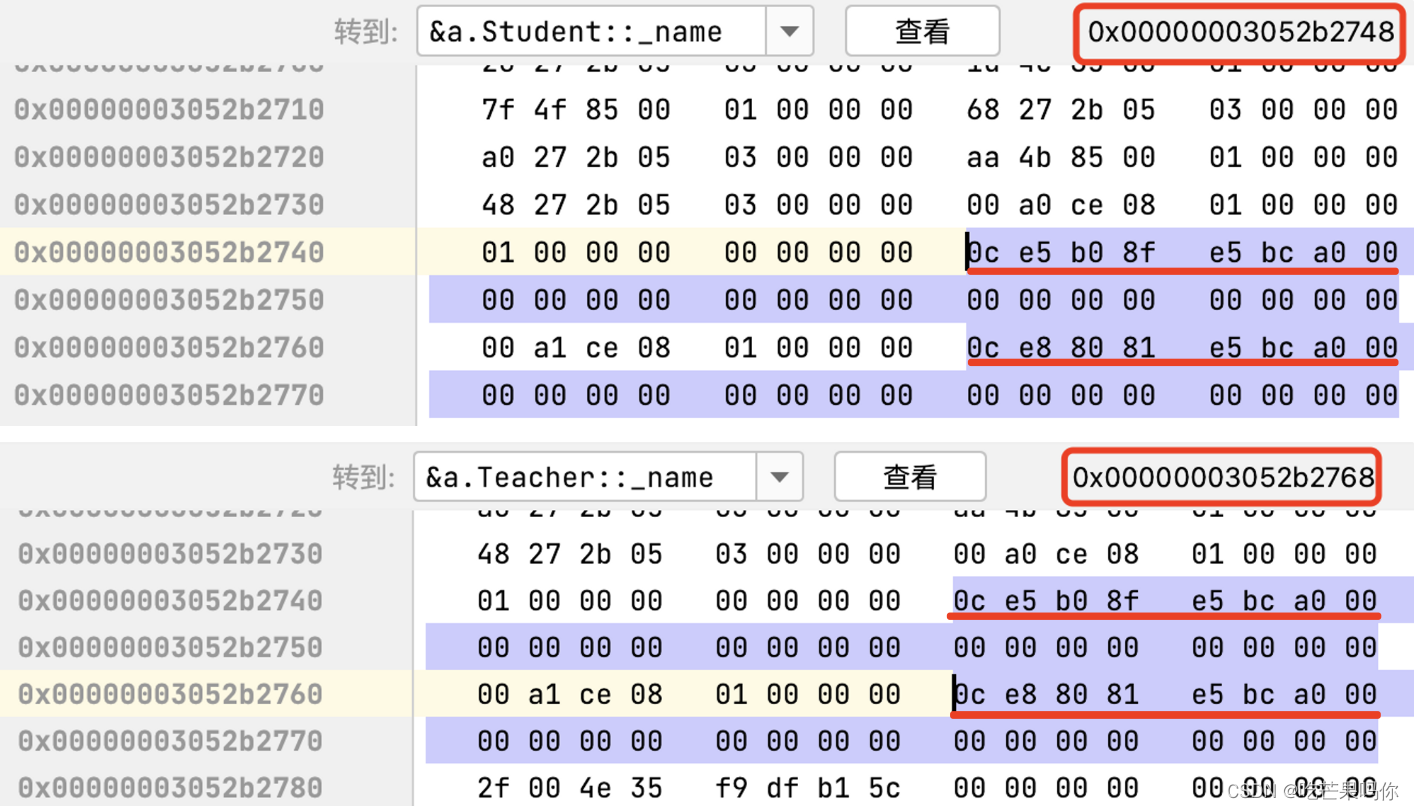
Task: Click bytes 2f 00 4e 35 in Teacher panel
Action: tap(570, 788)
